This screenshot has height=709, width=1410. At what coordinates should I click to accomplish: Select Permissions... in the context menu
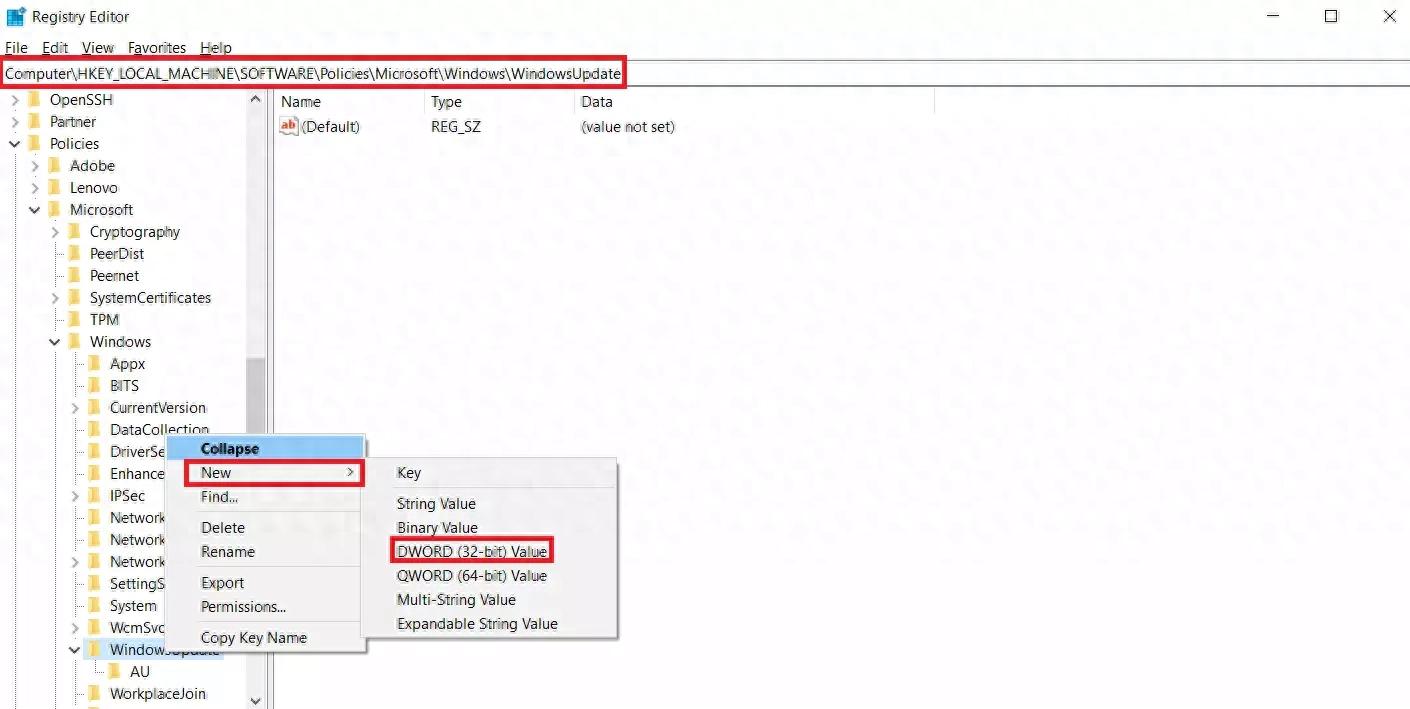243,606
